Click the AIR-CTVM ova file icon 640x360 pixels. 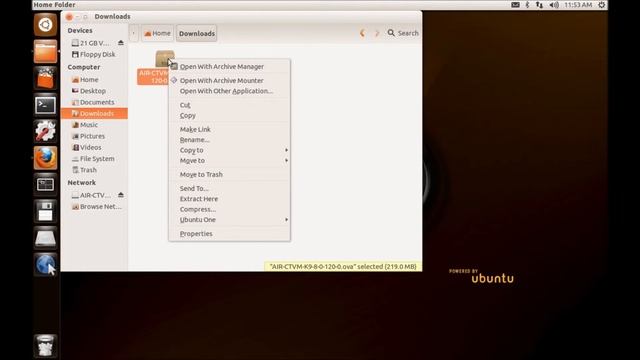coord(164,59)
